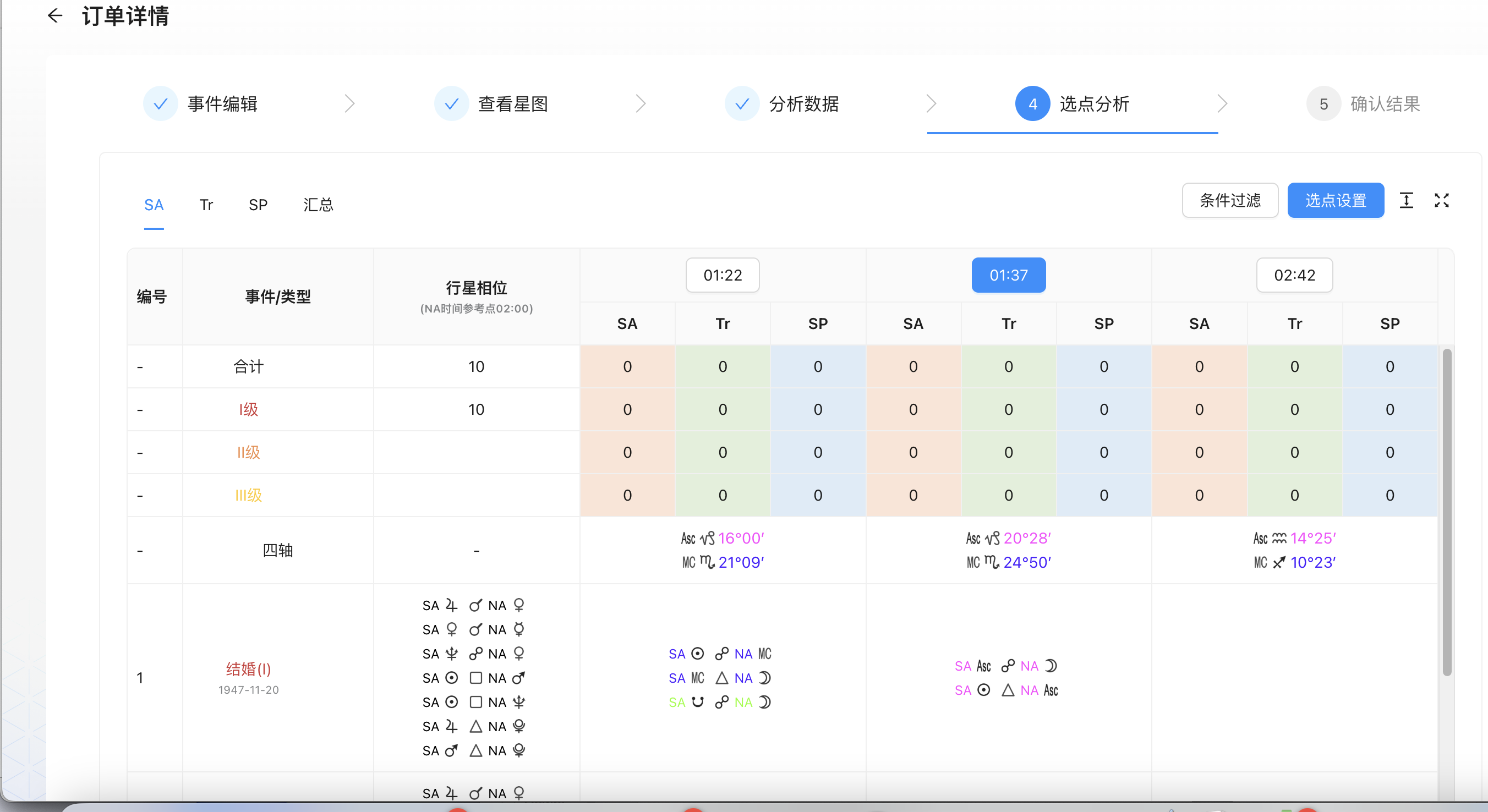Image resolution: width=1488 pixels, height=812 pixels.
Task: Click the back arrow next to 订单详情
Action: [x=55, y=15]
